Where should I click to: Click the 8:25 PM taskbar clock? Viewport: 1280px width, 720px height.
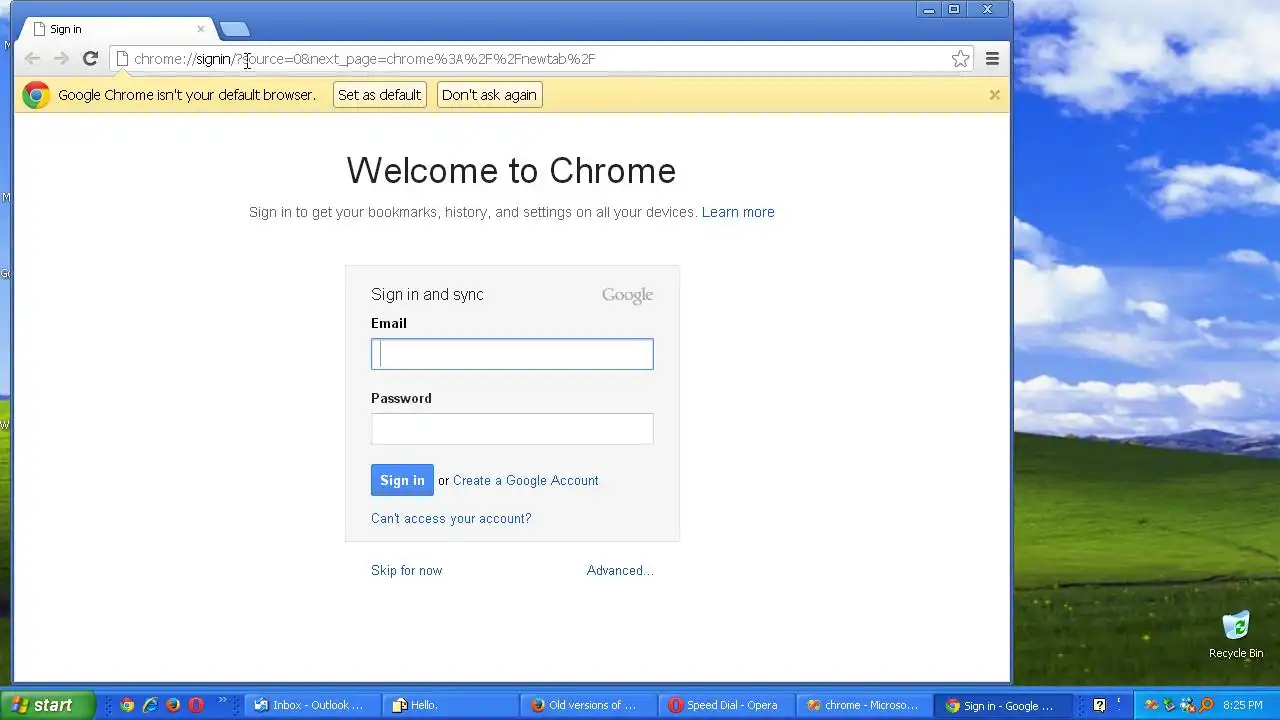tap(1243, 705)
